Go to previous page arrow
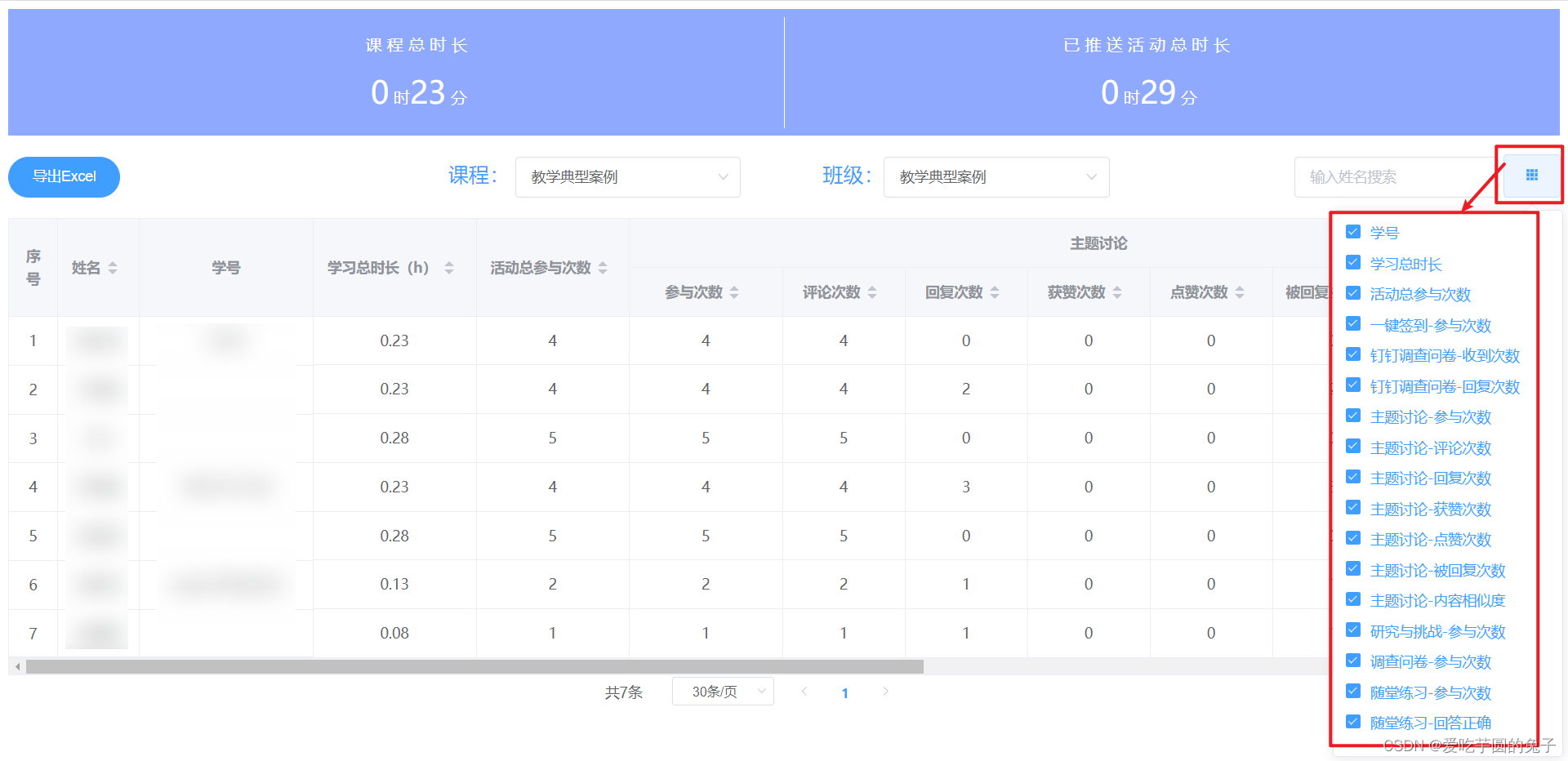Screen dimensions: 1568x761 804,692
